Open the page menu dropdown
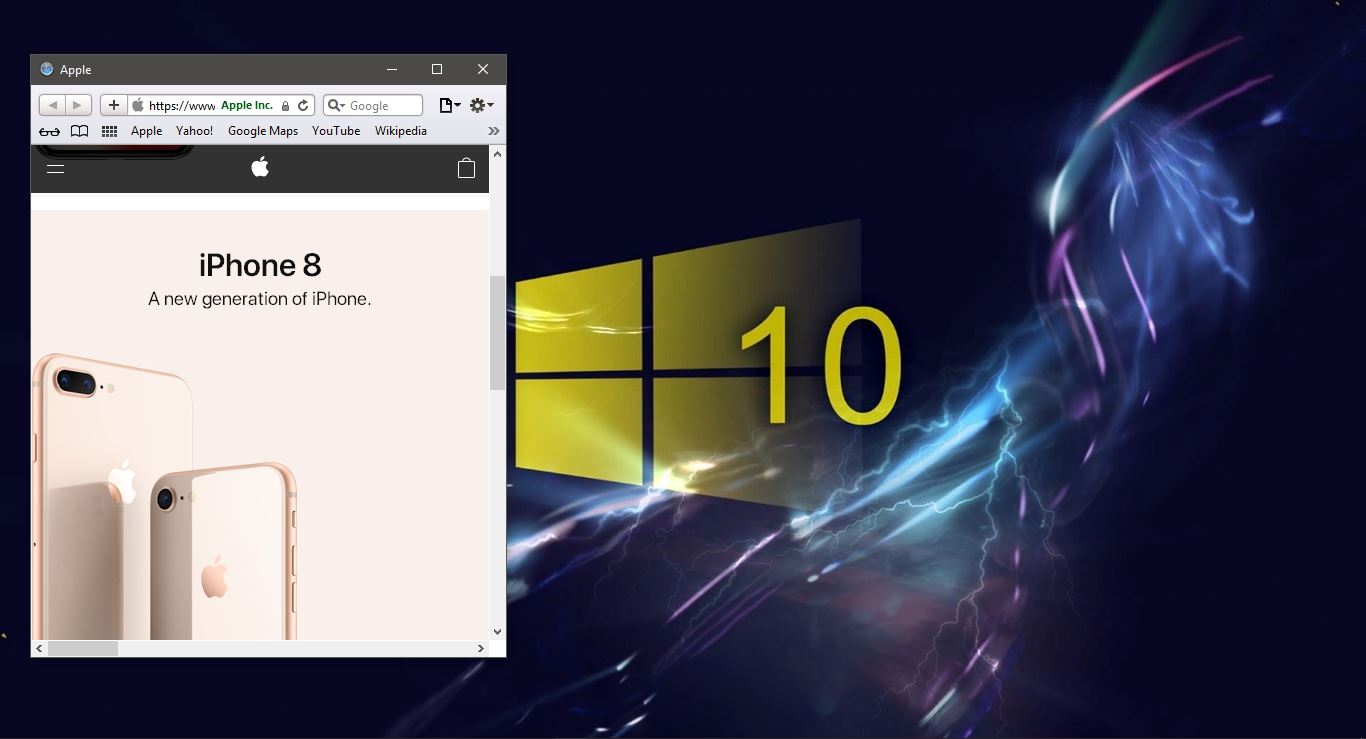This screenshot has height=739, width=1366. (x=450, y=105)
